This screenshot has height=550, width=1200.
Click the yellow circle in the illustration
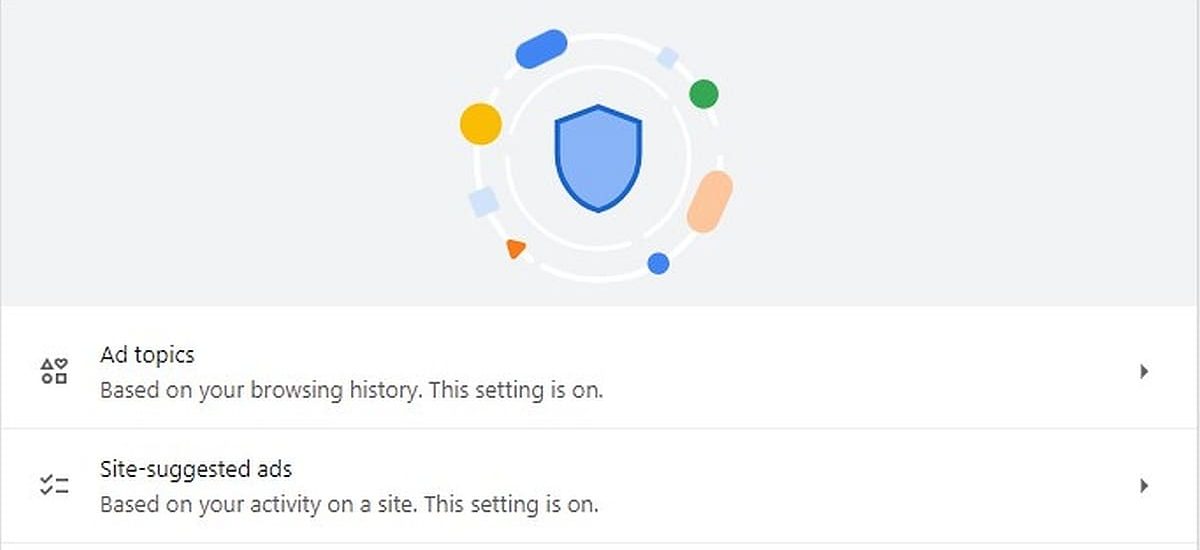pos(480,124)
